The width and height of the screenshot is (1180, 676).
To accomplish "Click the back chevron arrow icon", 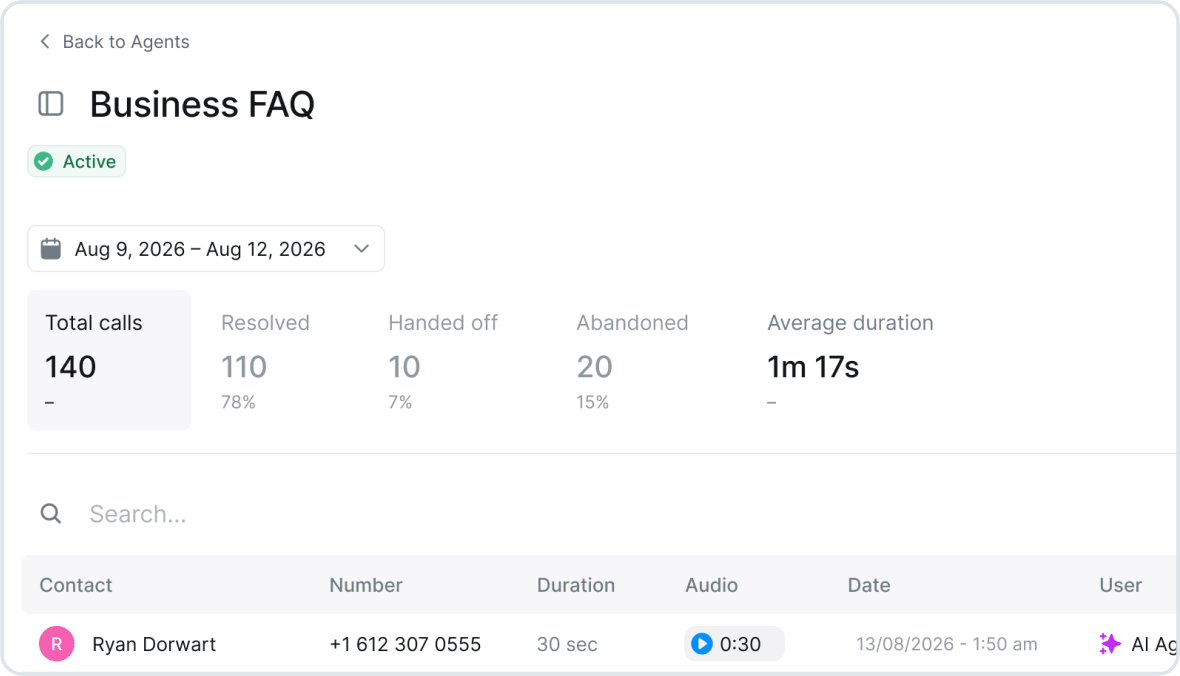I will pos(44,41).
